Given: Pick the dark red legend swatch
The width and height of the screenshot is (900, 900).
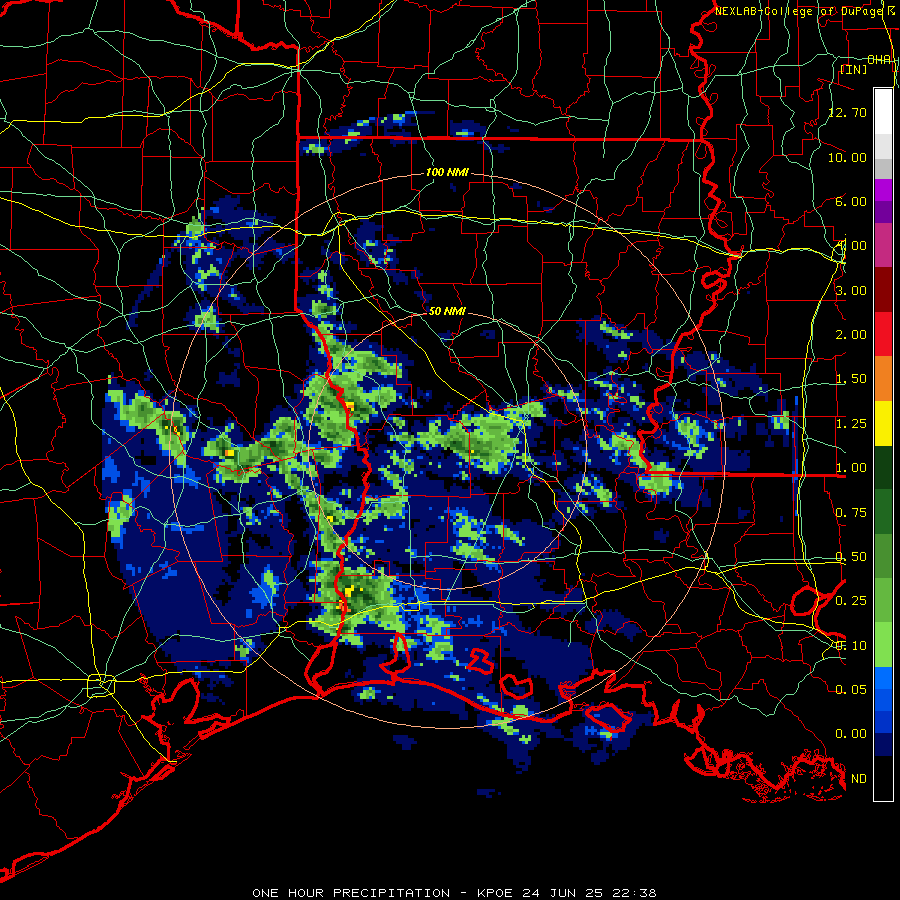Looking at the screenshot, I should 883,290.
